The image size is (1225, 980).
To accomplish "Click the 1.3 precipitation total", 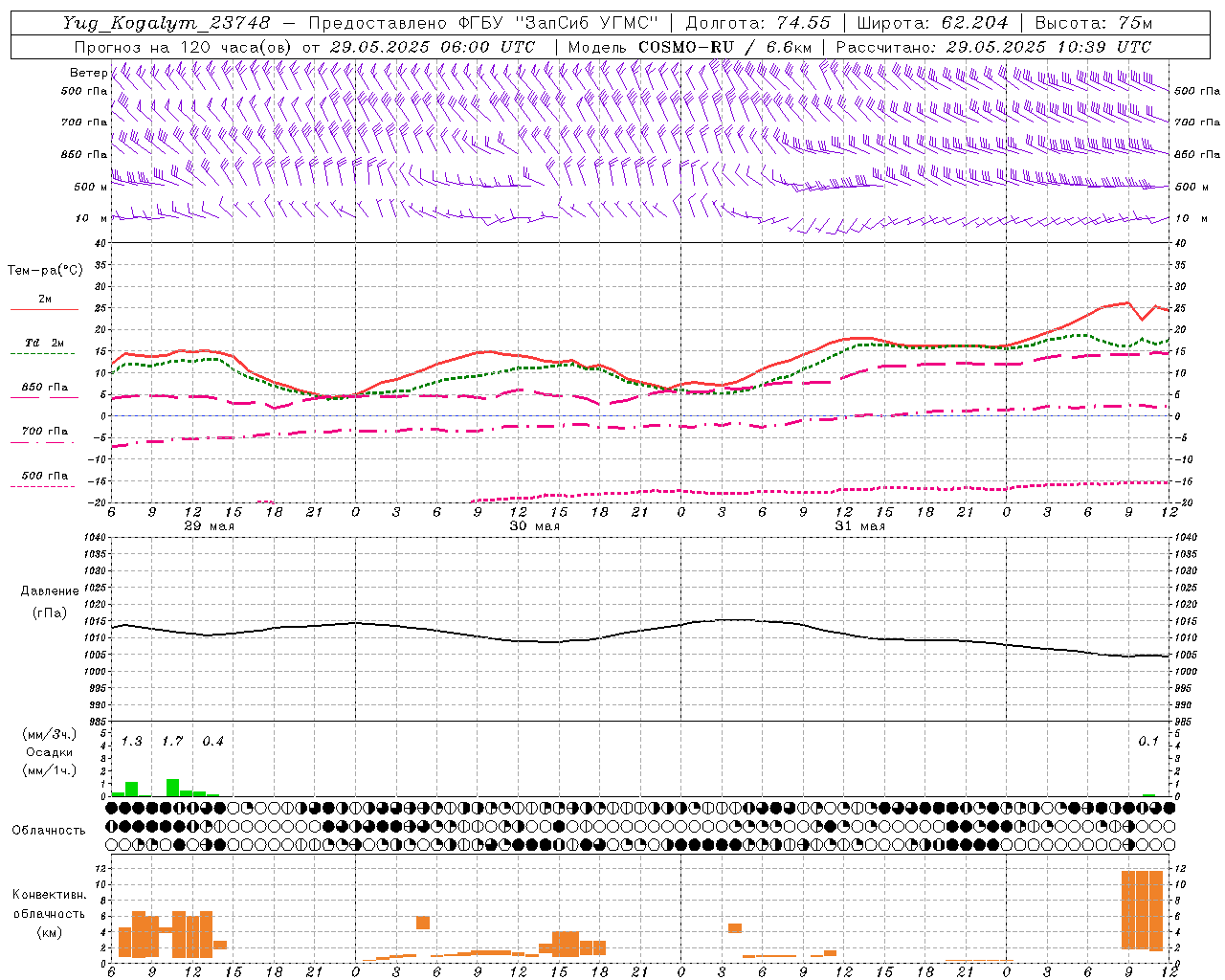I will point(132,742).
